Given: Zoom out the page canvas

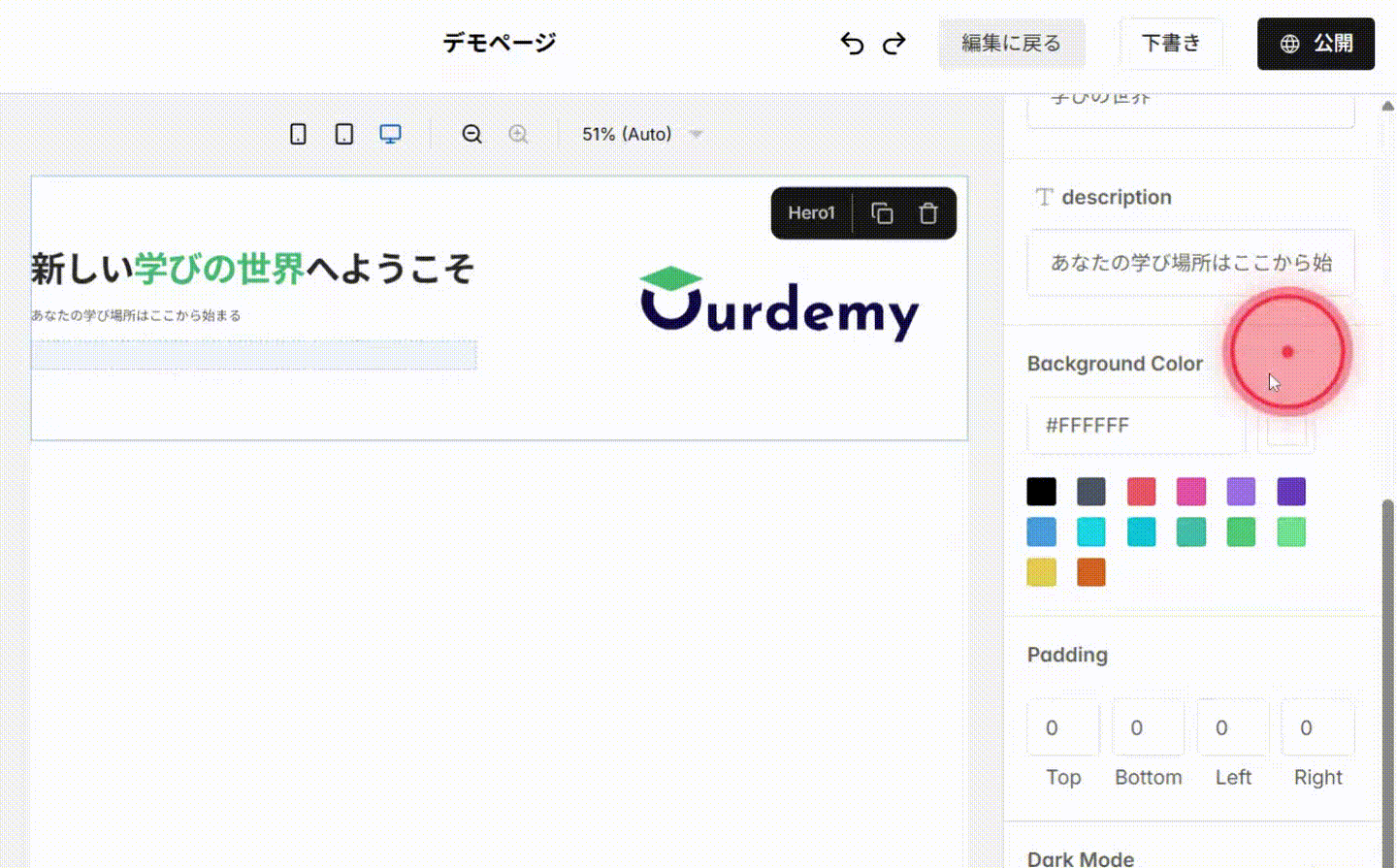Looking at the screenshot, I should (x=471, y=134).
